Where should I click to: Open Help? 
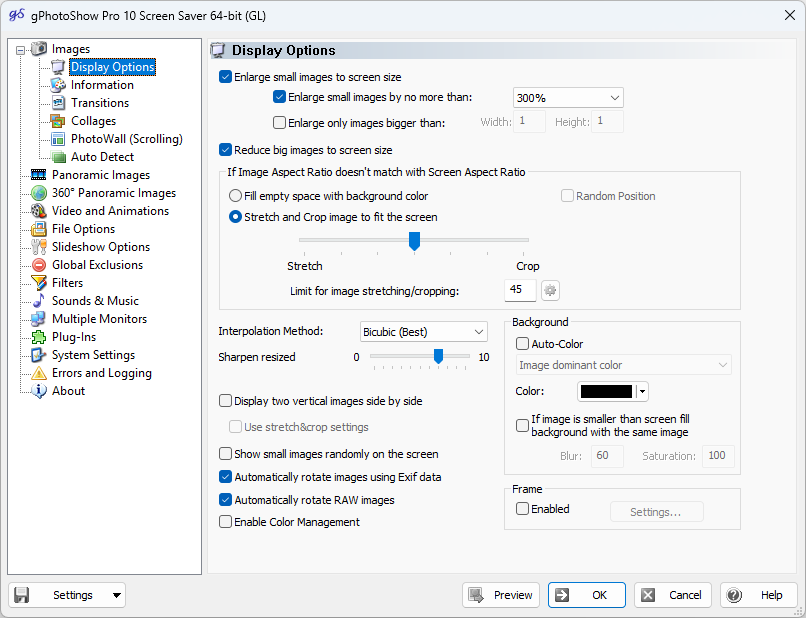coord(759,594)
